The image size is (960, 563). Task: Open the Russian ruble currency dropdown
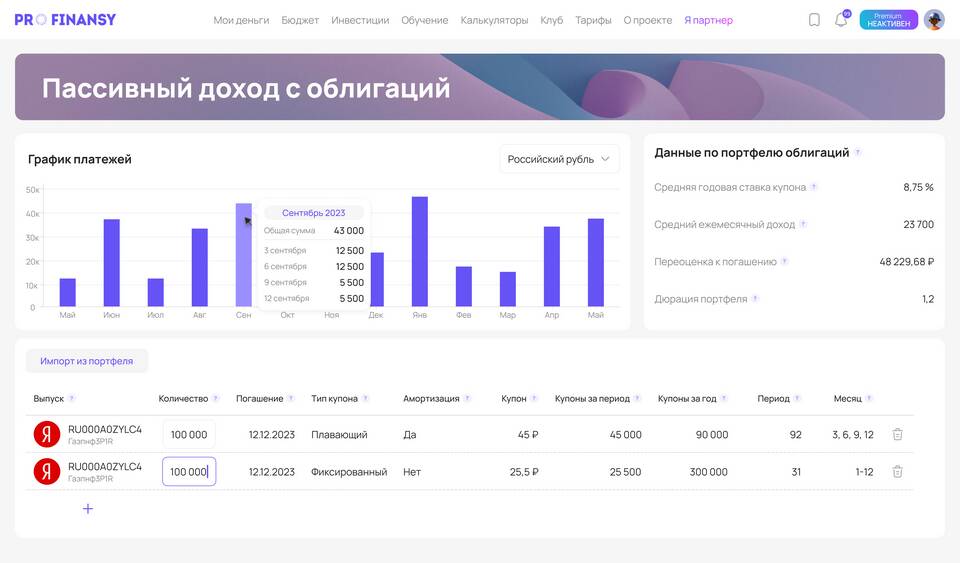559,159
